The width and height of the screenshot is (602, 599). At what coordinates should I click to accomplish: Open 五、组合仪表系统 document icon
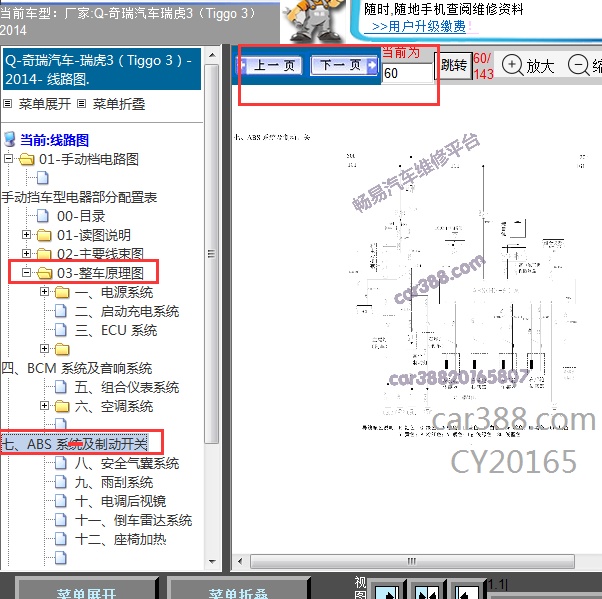[61, 387]
